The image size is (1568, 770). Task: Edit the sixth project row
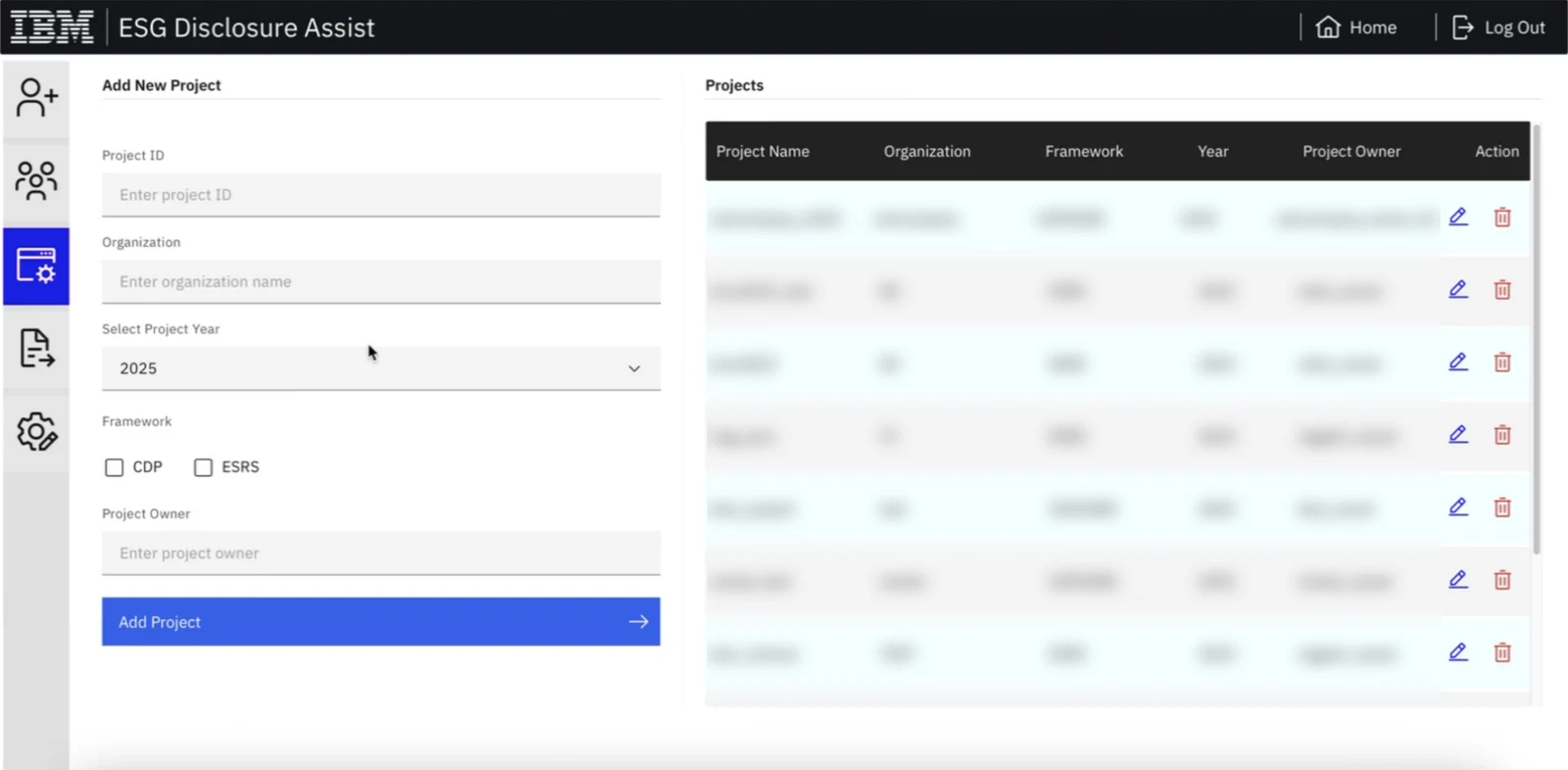click(x=1458, y=579)
